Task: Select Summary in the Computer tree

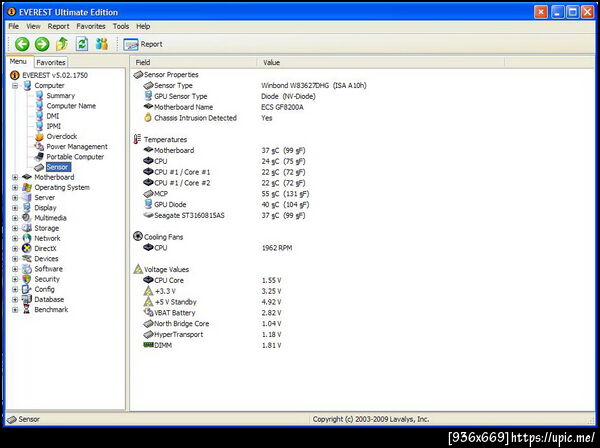Action: [60, 96]
